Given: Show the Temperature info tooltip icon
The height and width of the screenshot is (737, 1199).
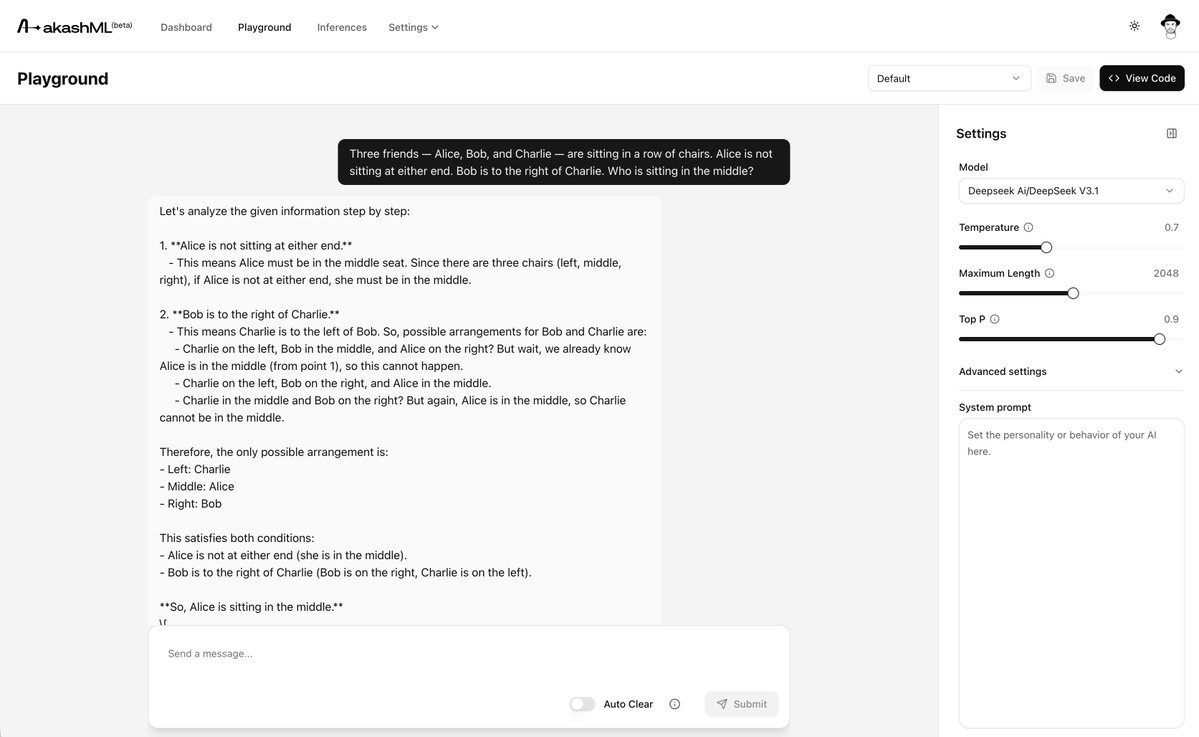Looking at the screenshot, I should (1028, 227).
